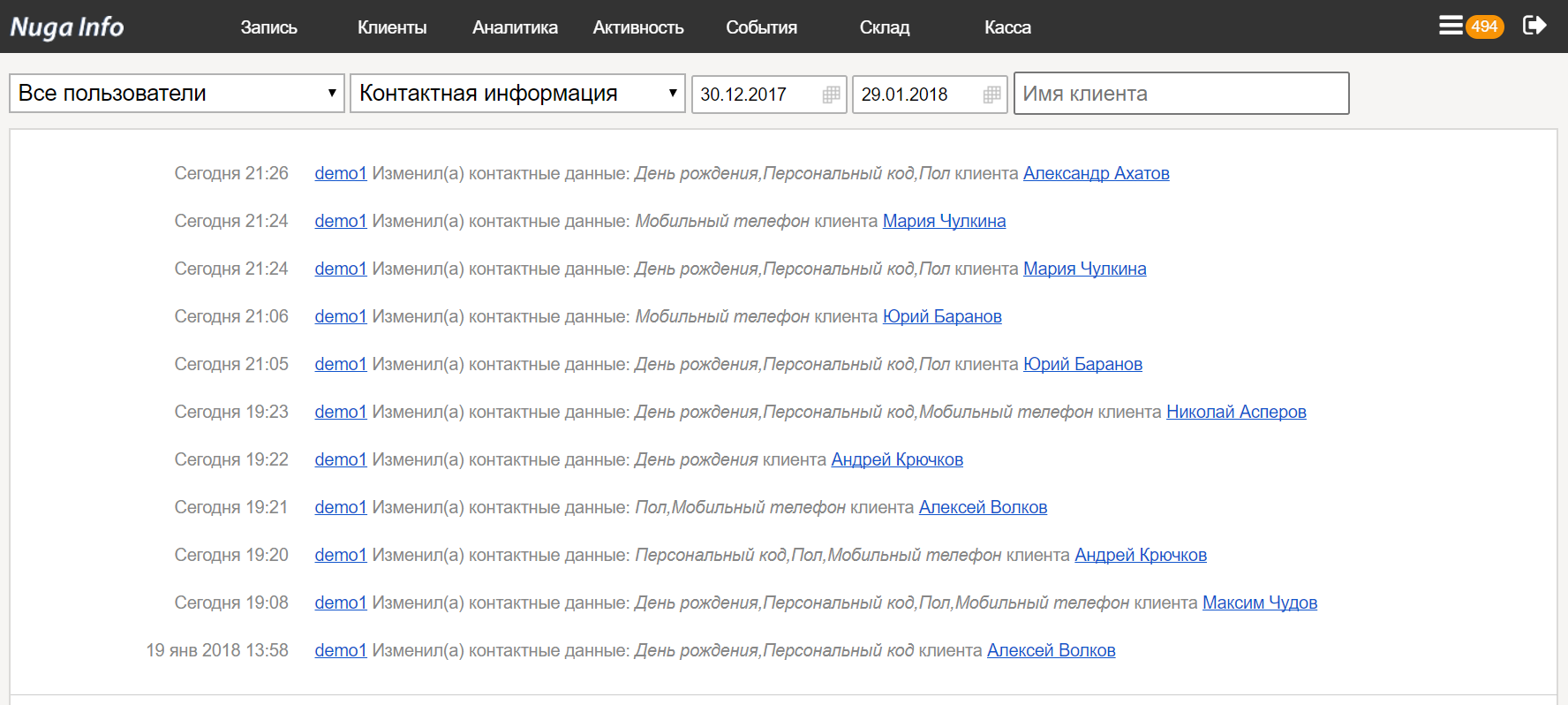Open the hamburger menu icon

tap(1450, 26)
